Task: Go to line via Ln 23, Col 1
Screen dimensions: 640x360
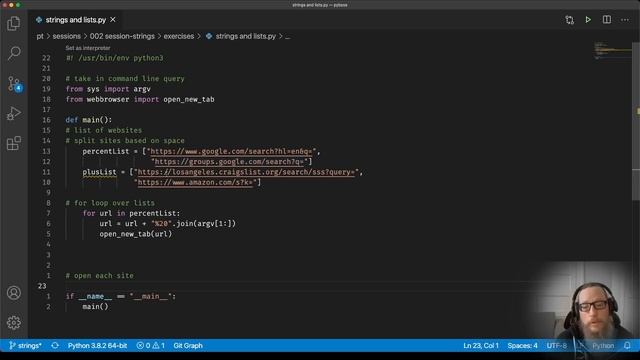Action: pos(481,345)
